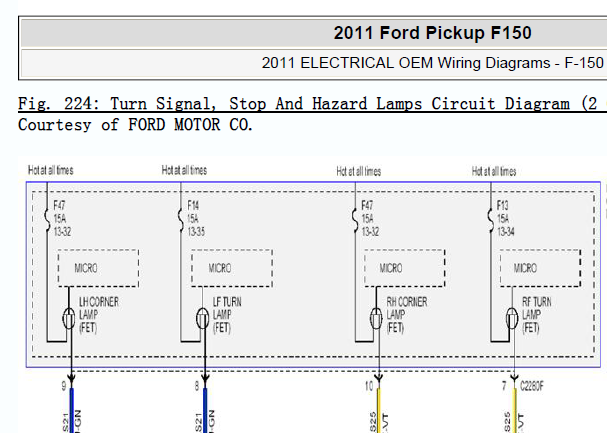Click the F47 label above LH CORNER LAMP
This screenshot has width=607, height=433.
click(x=59, y=205)
